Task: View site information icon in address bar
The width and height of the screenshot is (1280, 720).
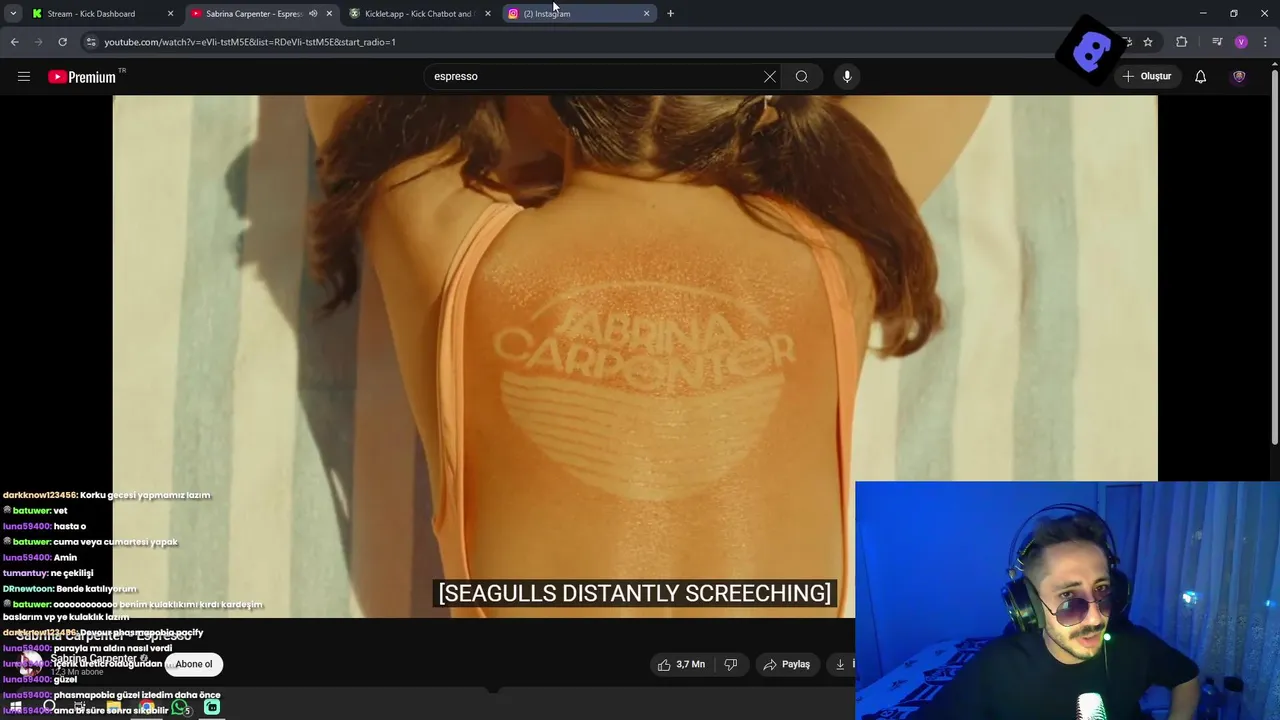Action: coord(91,42)
